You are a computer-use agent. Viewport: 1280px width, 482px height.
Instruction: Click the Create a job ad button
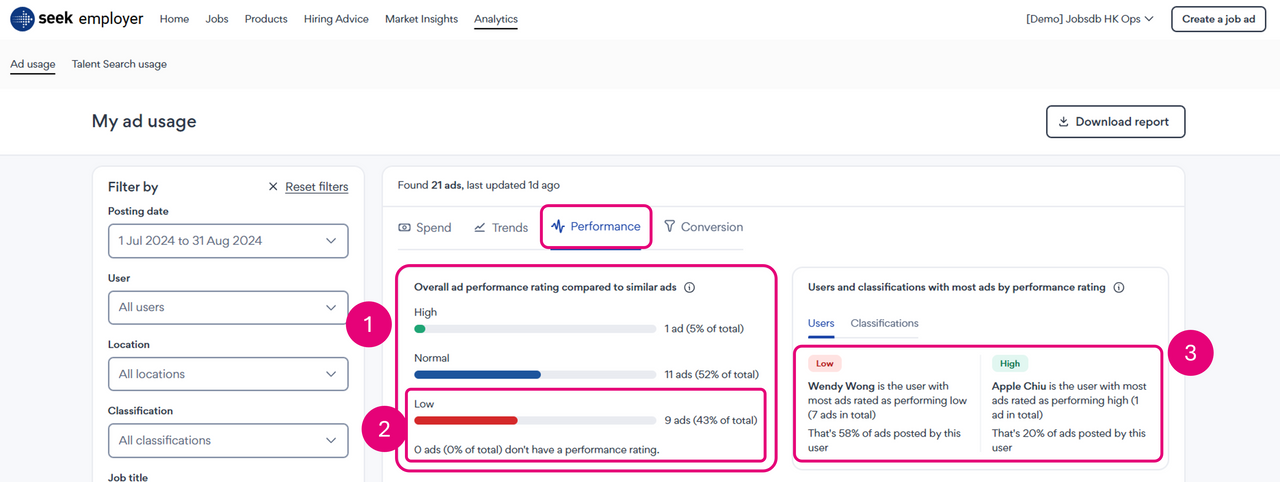click(1217, 19)
